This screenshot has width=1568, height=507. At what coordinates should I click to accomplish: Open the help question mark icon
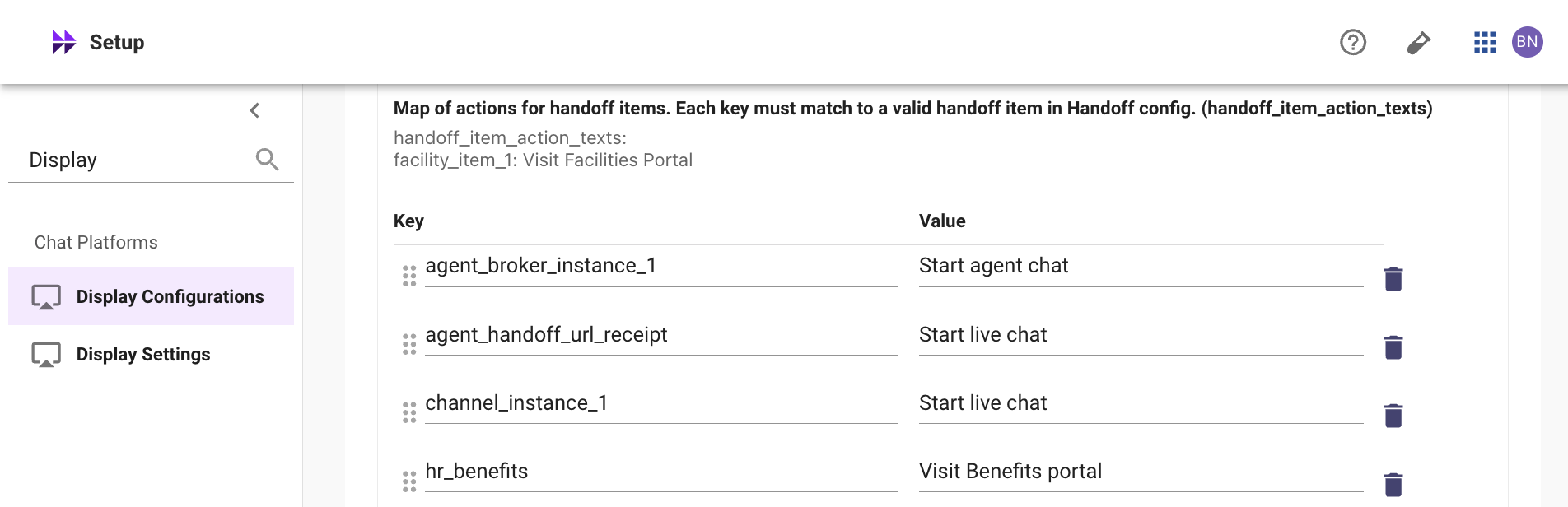pos(1353,42)
